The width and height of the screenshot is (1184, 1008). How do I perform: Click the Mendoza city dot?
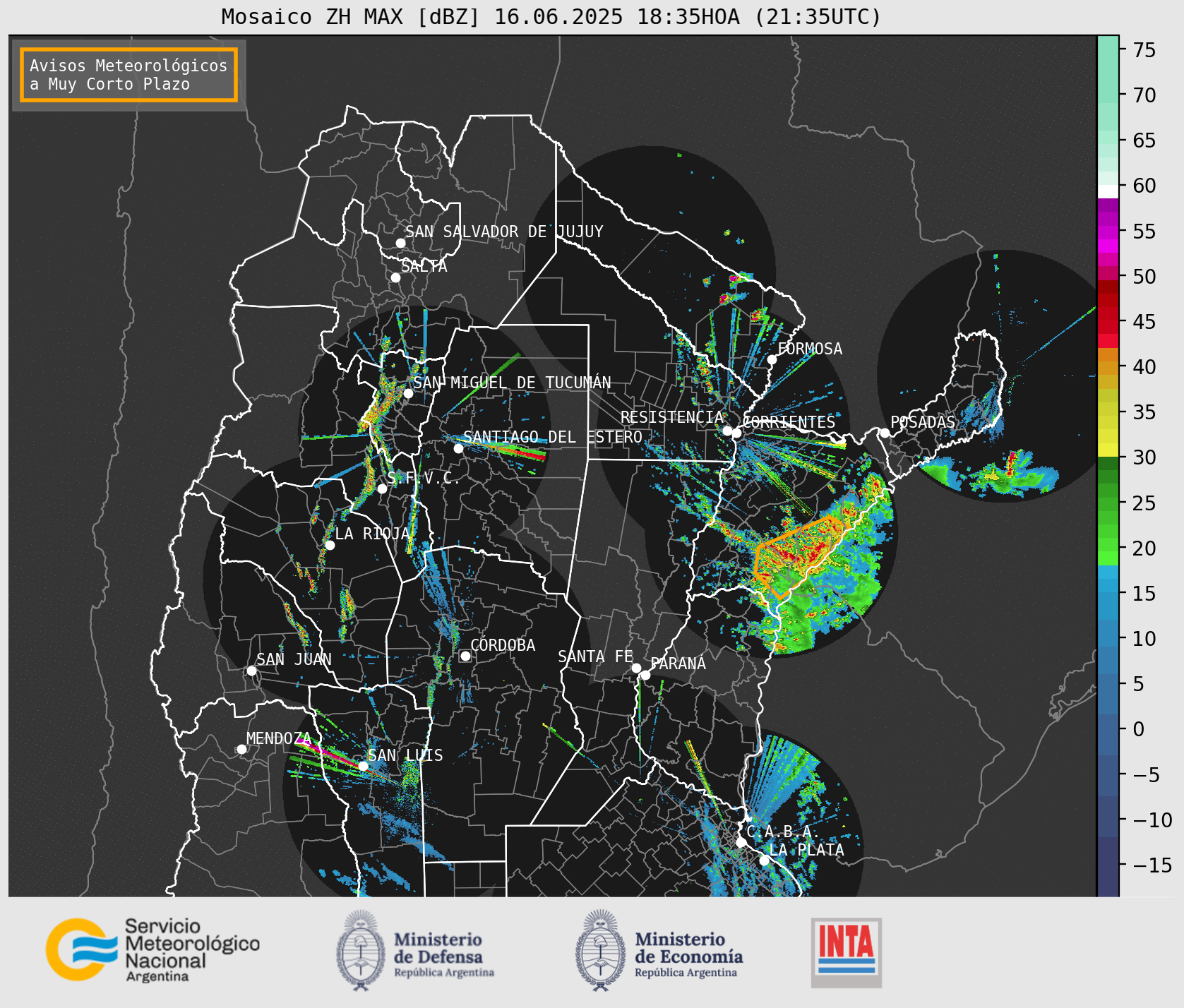coord(241,749)
